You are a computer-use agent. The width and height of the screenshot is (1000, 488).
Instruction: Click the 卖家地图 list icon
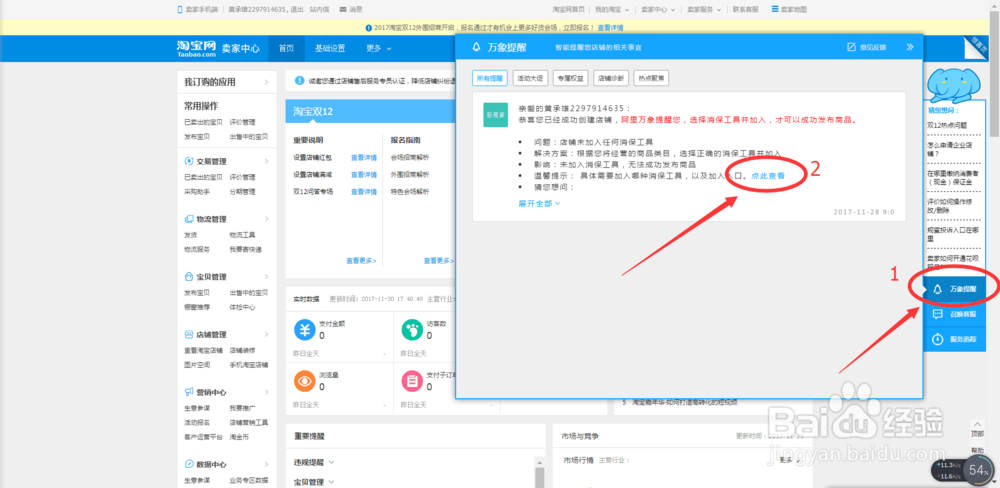tap(775, 10)
